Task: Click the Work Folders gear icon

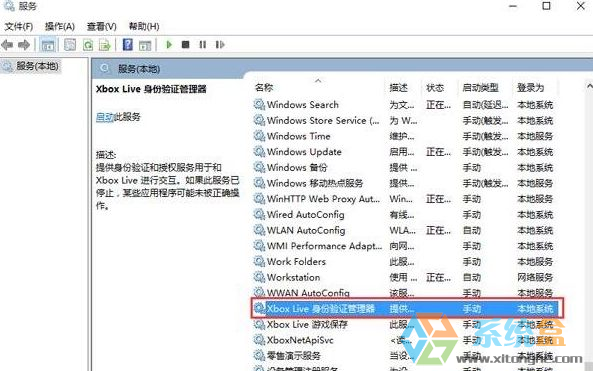Action: (x=259, y=261)
